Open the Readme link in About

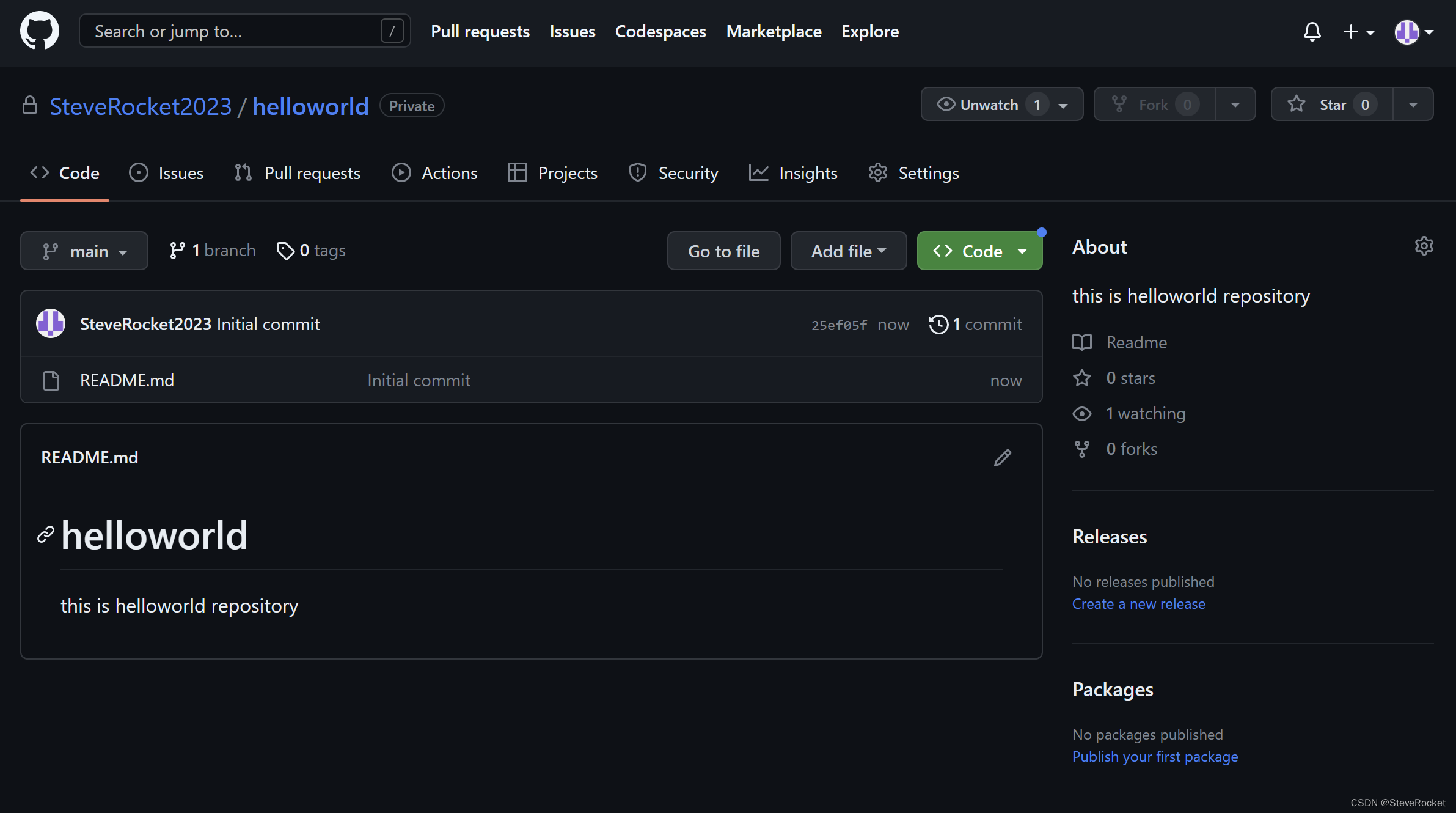(x=1136, y=342)
